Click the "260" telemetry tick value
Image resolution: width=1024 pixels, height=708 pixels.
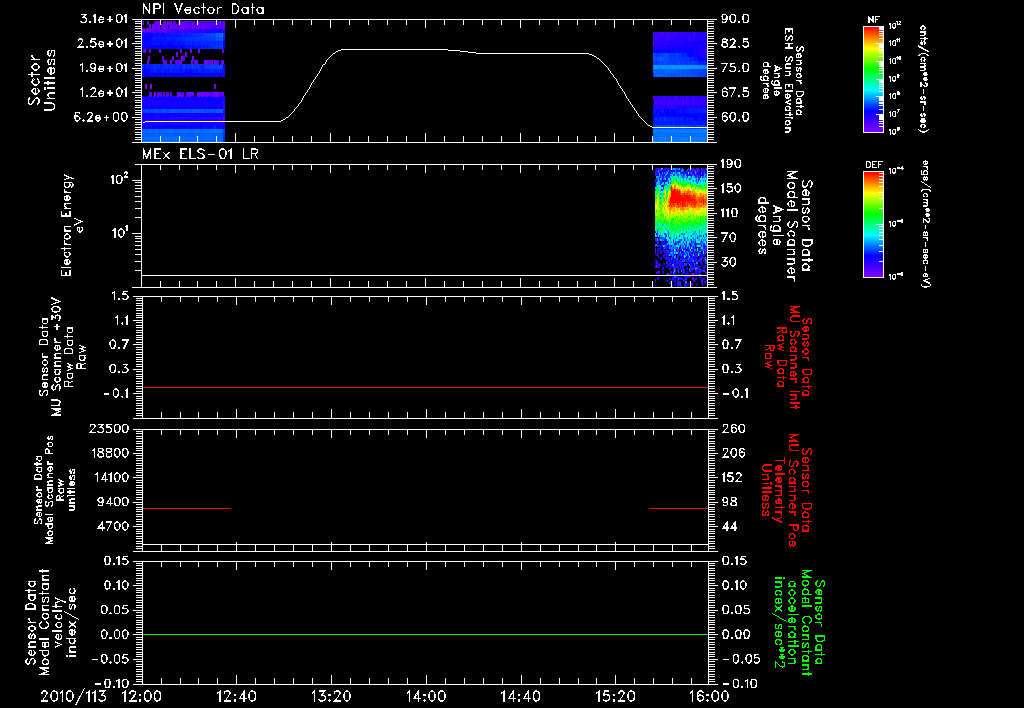coord(733,429)
